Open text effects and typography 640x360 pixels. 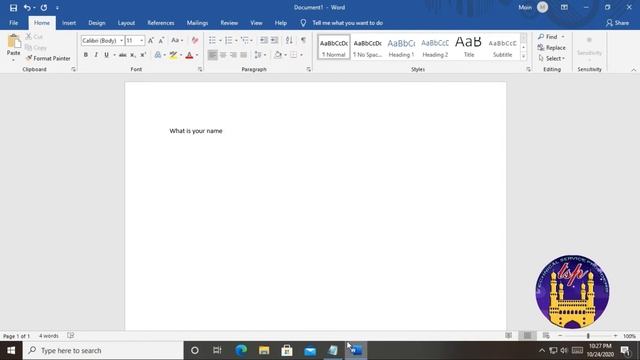pos(158,55)
